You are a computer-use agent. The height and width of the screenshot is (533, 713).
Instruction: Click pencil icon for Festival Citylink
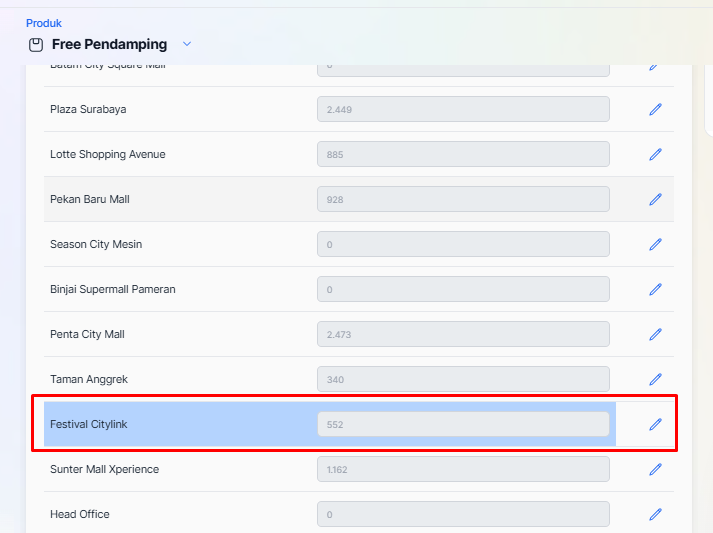(x=655, y=424)
